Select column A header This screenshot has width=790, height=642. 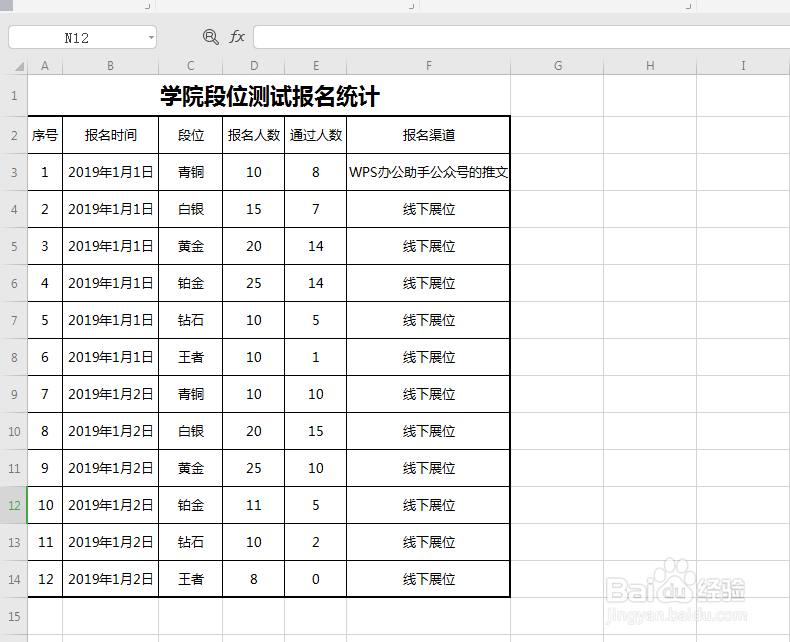[45, 66]
